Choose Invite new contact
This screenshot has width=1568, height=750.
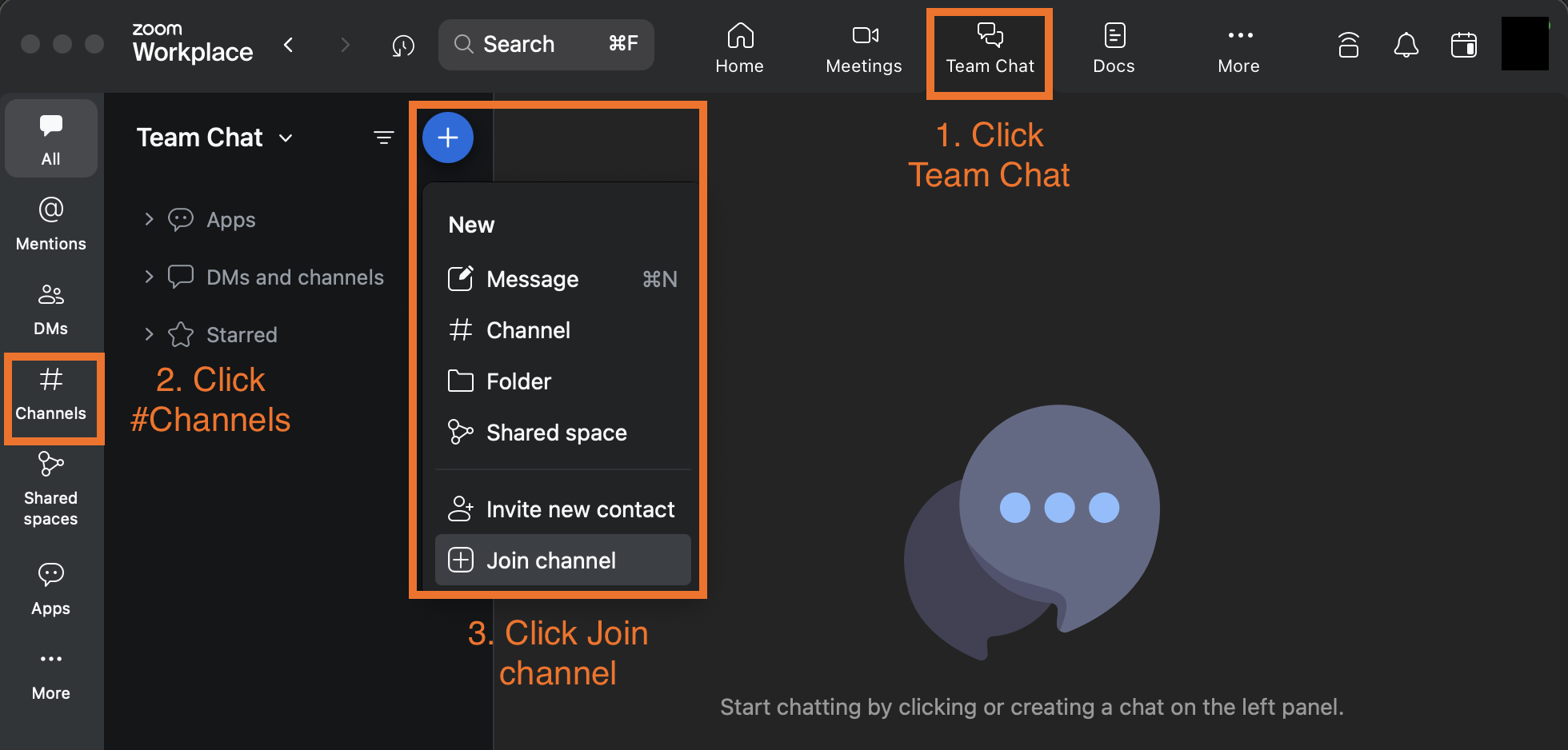(x=579, y=509)
